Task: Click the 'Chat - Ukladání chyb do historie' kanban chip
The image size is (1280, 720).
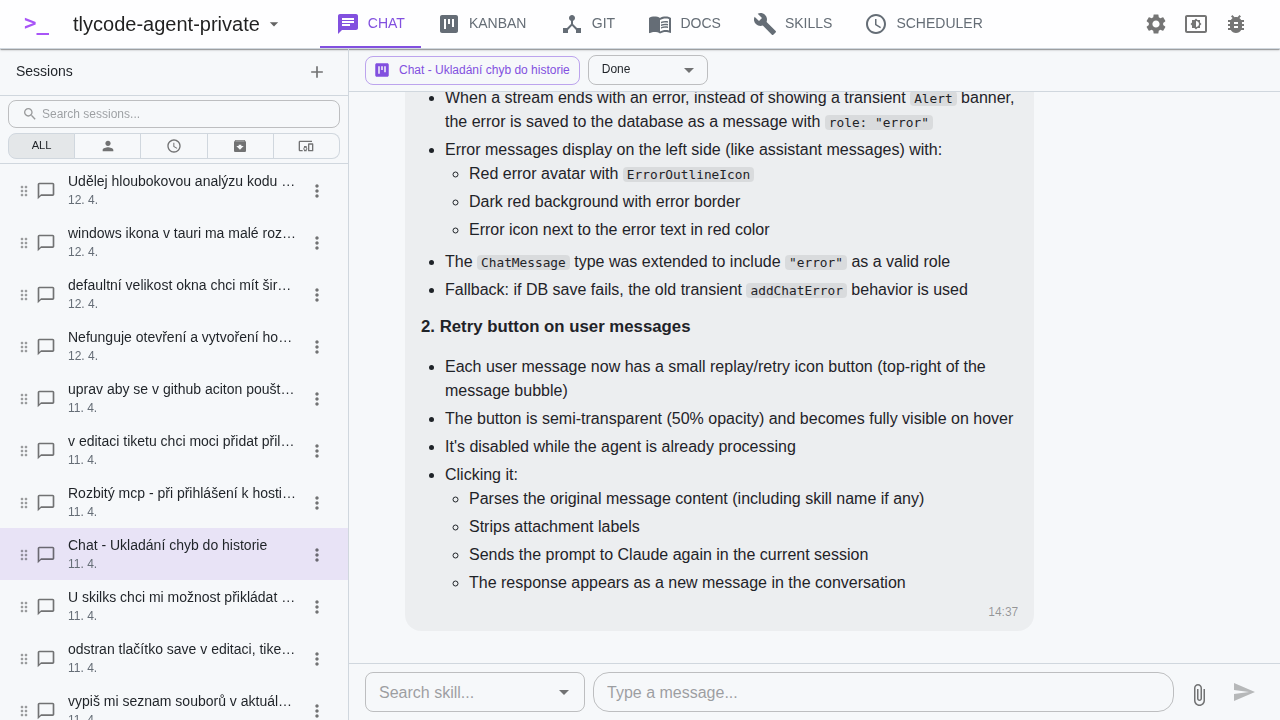Action: coord(472,70)
